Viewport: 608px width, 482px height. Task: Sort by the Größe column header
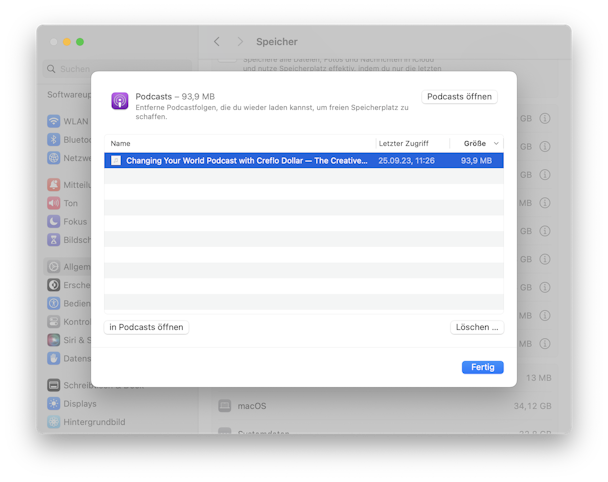point(475,143)
